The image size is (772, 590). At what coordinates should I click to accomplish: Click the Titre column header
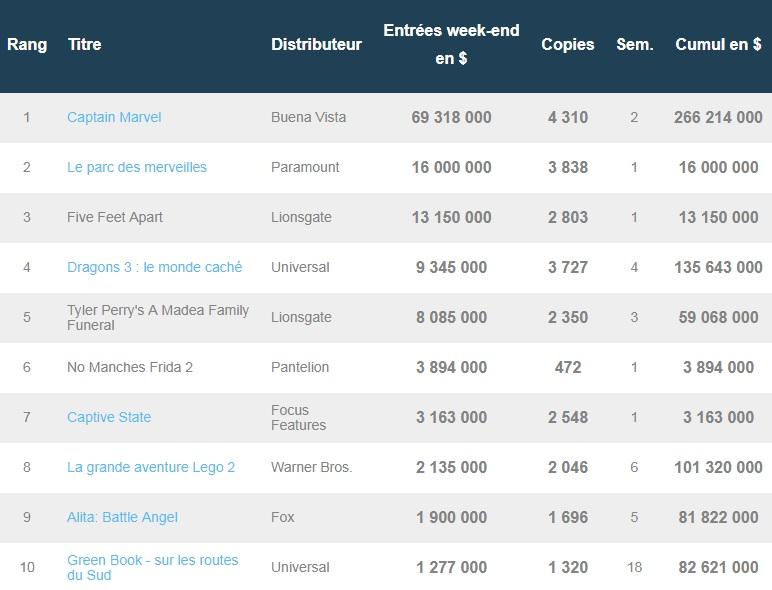(84, 44)
